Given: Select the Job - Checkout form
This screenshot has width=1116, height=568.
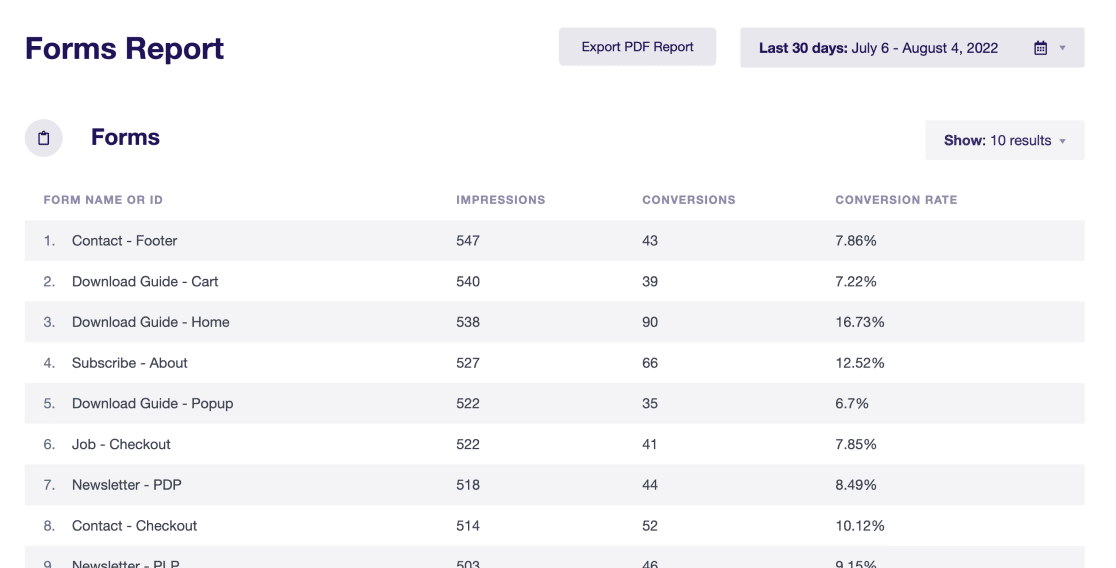Looking at the screenshot, I should (554, 444).
